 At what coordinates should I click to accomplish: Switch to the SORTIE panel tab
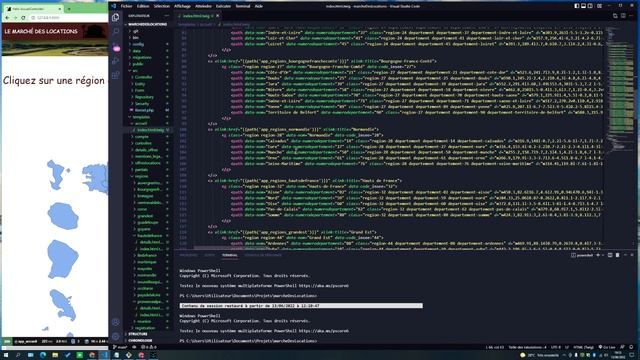point(210,255)
